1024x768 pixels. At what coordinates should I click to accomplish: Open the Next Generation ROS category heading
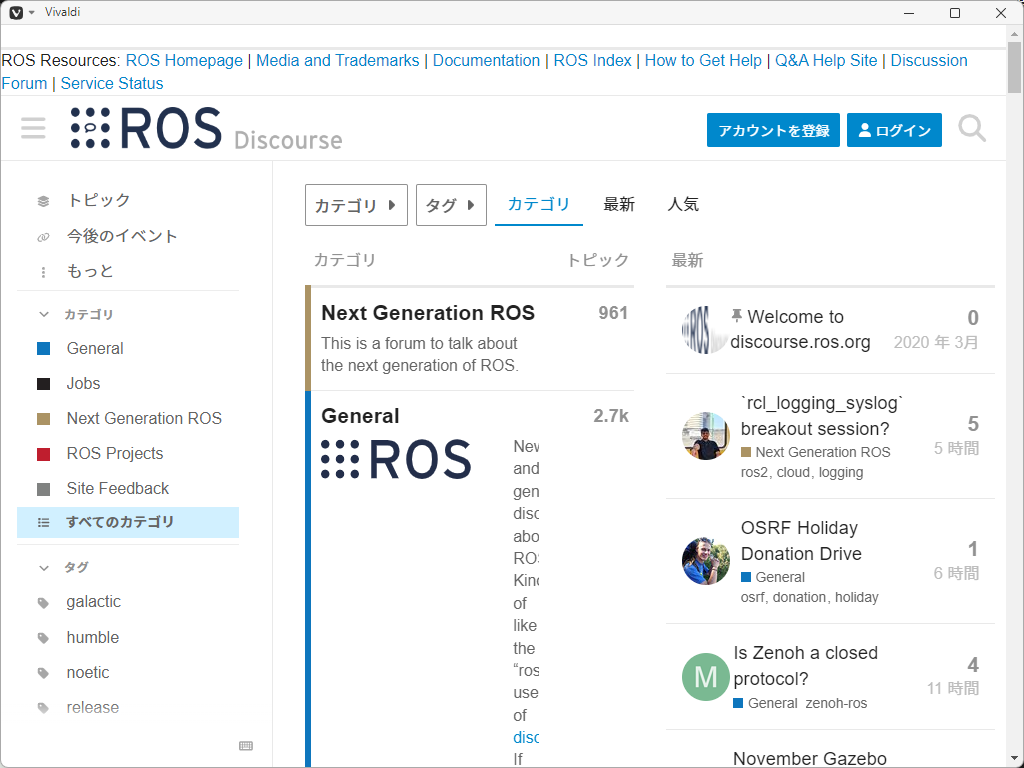coord(428,313)
